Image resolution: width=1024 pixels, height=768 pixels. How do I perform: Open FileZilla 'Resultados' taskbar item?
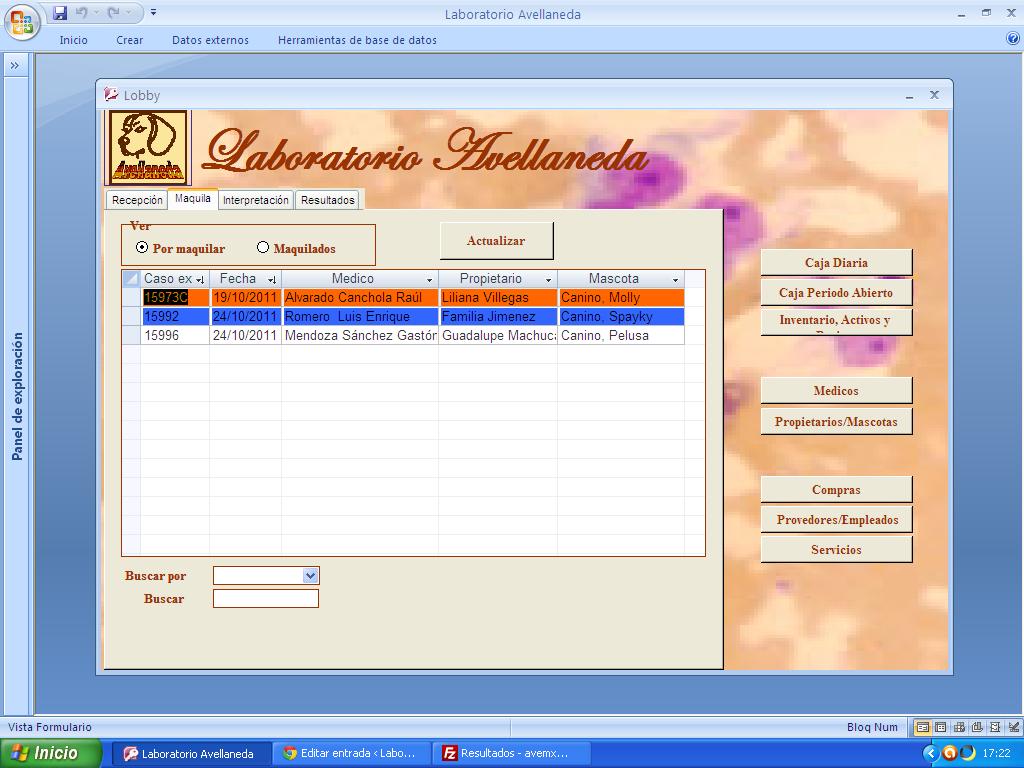click(x=512, y=753)
